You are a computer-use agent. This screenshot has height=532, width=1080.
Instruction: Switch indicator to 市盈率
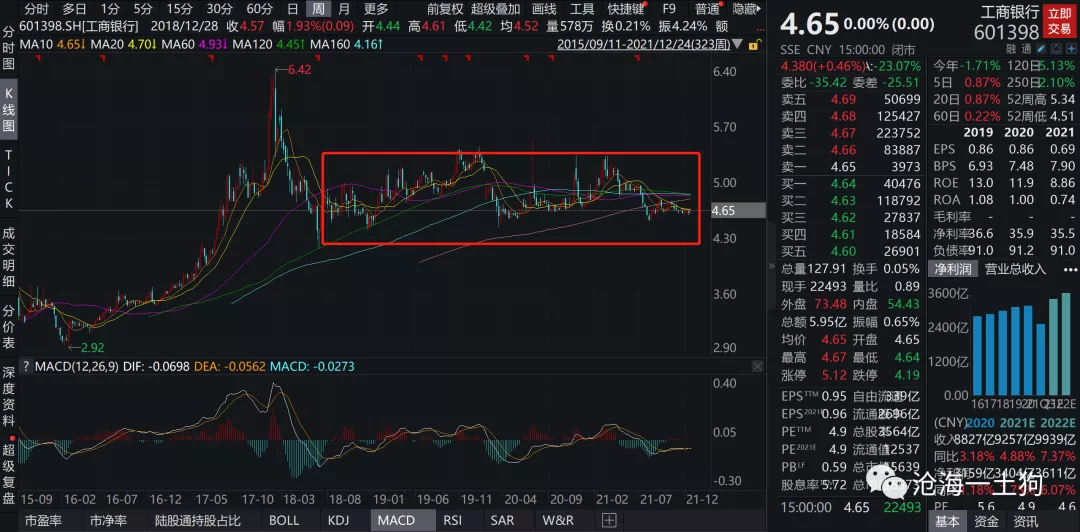[45, 520]
